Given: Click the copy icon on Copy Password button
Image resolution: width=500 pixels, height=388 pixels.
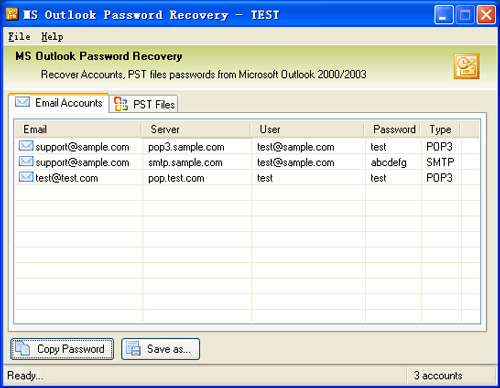Looking at the screenshot, I should click(x=23, y=348).
